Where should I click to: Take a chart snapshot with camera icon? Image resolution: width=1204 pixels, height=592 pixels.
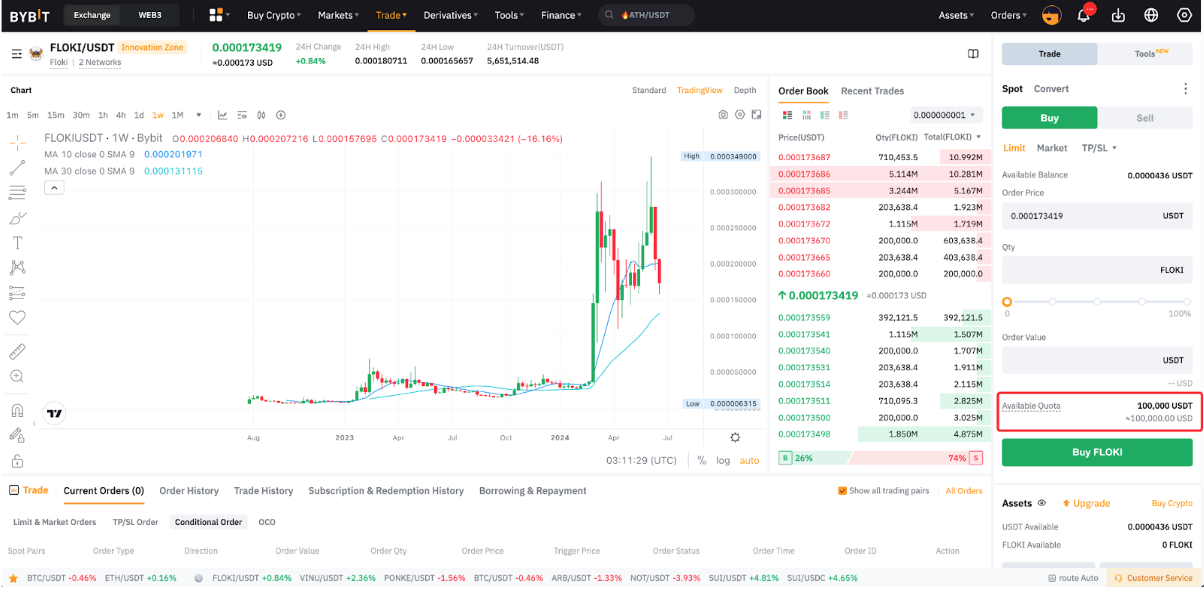click(x=723, y=115)
